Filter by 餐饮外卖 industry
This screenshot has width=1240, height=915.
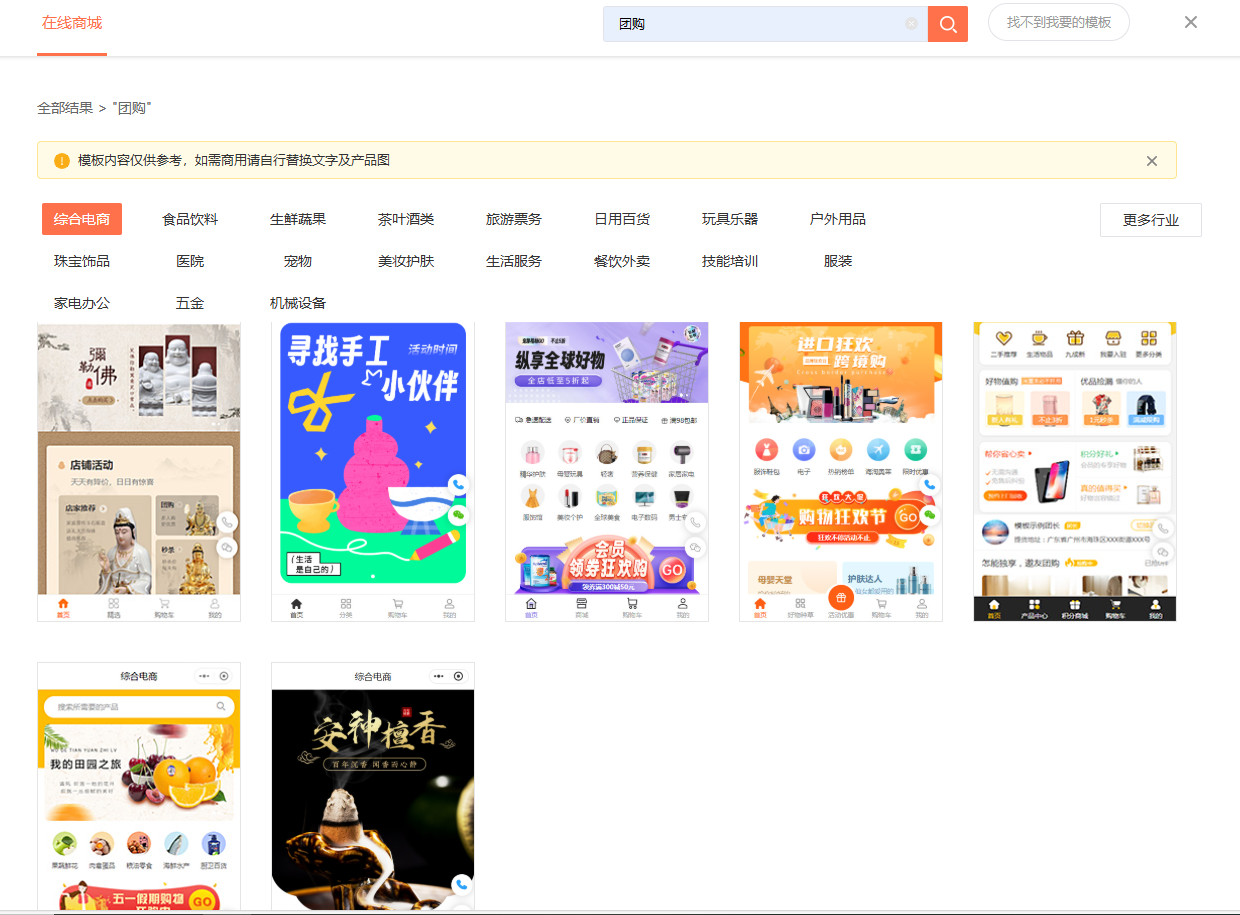click(622, 261)
